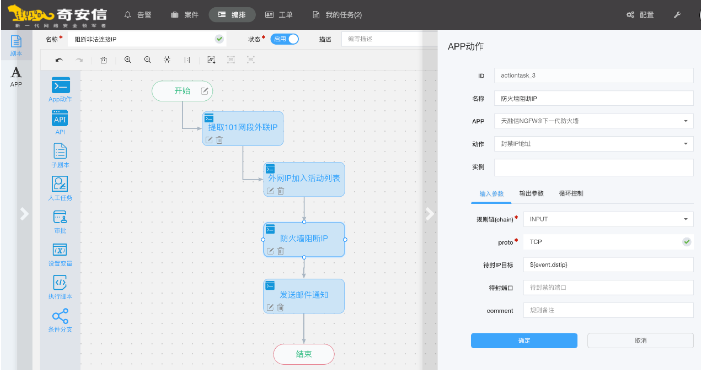
Task: Select the 人工任务 manual task icon
Action: click(x=60, y=184)
